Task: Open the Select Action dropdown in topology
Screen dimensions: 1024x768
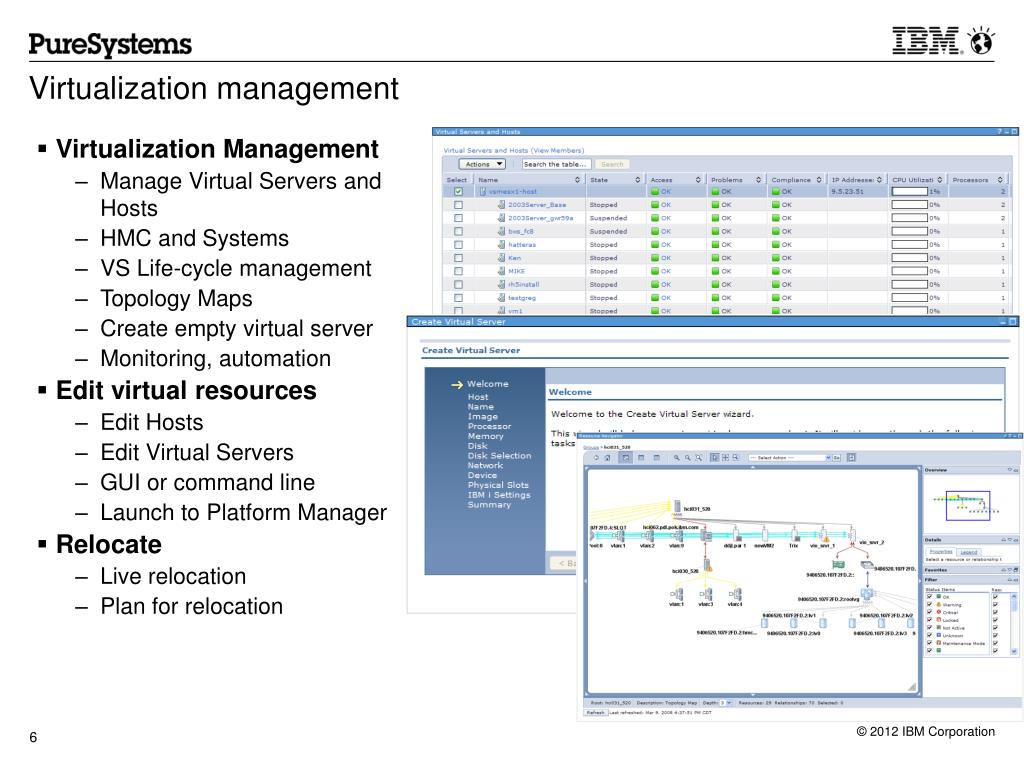Action: click(x=790, y=458)
